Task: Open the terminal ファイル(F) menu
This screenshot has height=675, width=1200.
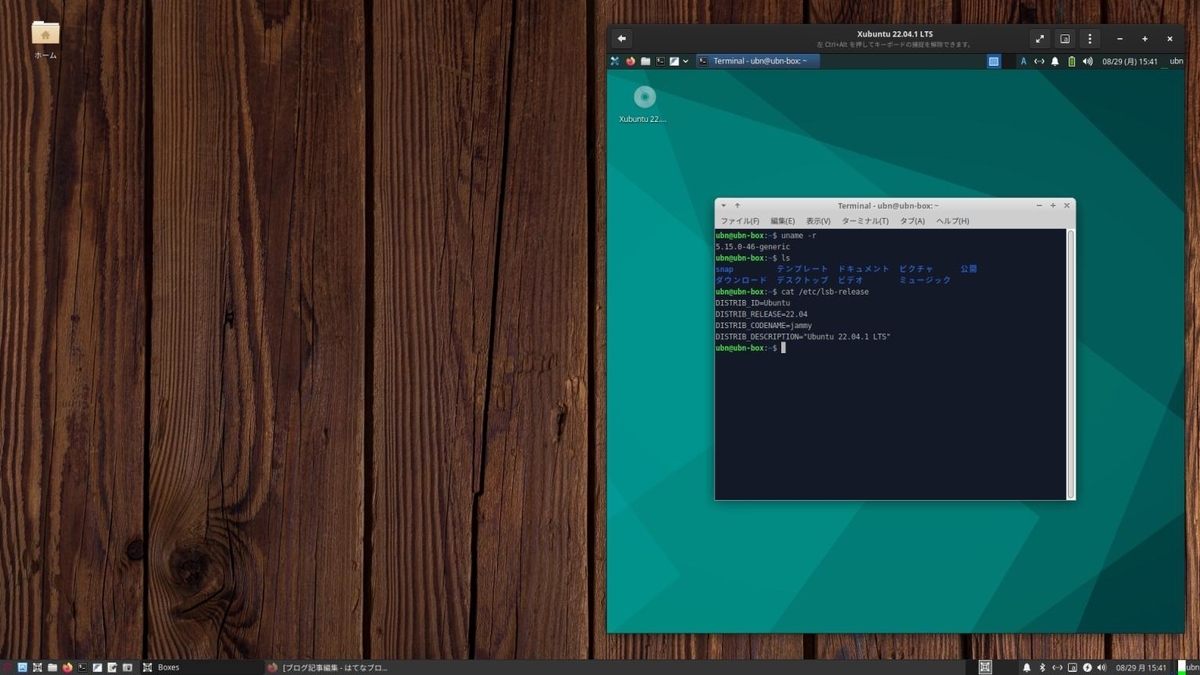Action: 740,221
